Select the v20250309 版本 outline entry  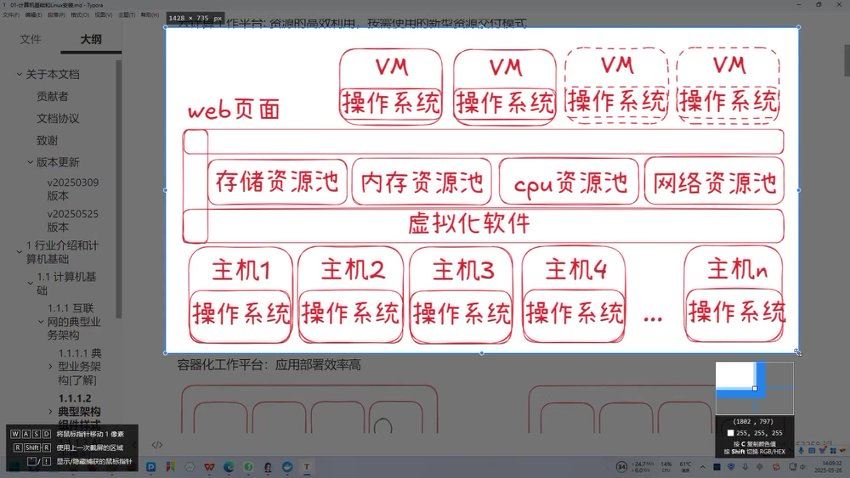coord(72,191)
